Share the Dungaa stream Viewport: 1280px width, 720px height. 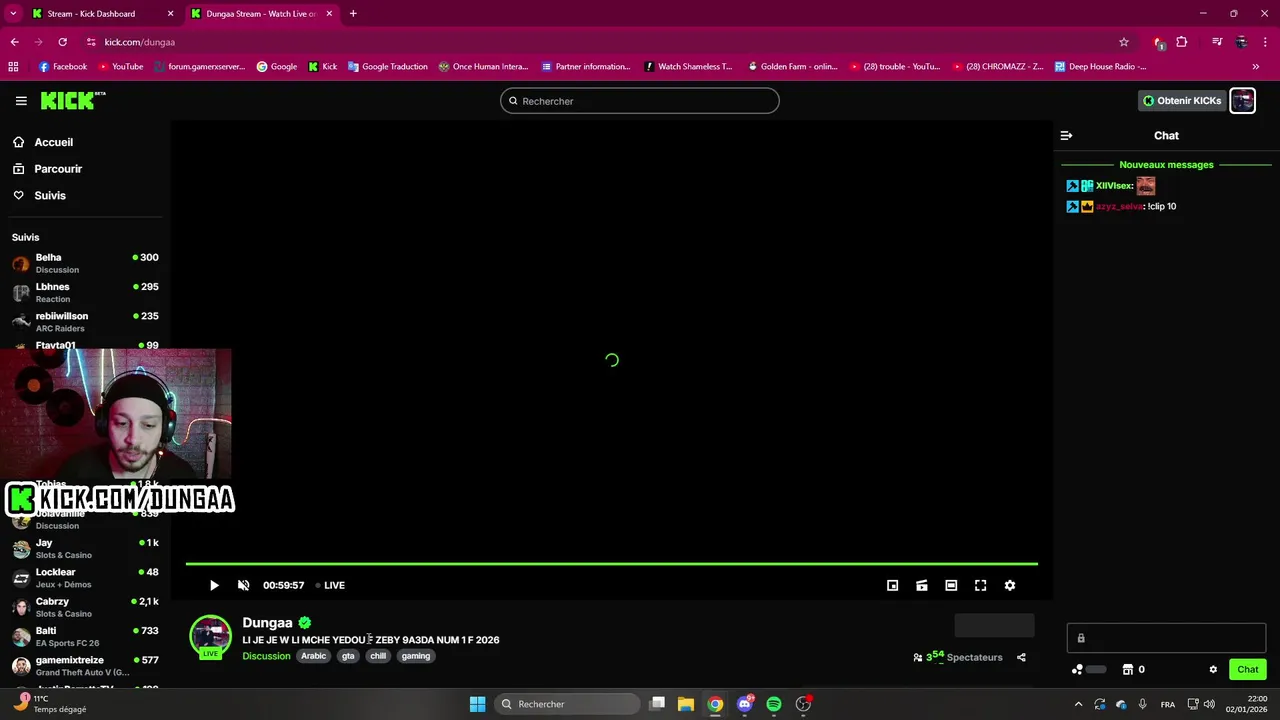click(x=1021, y=657)
